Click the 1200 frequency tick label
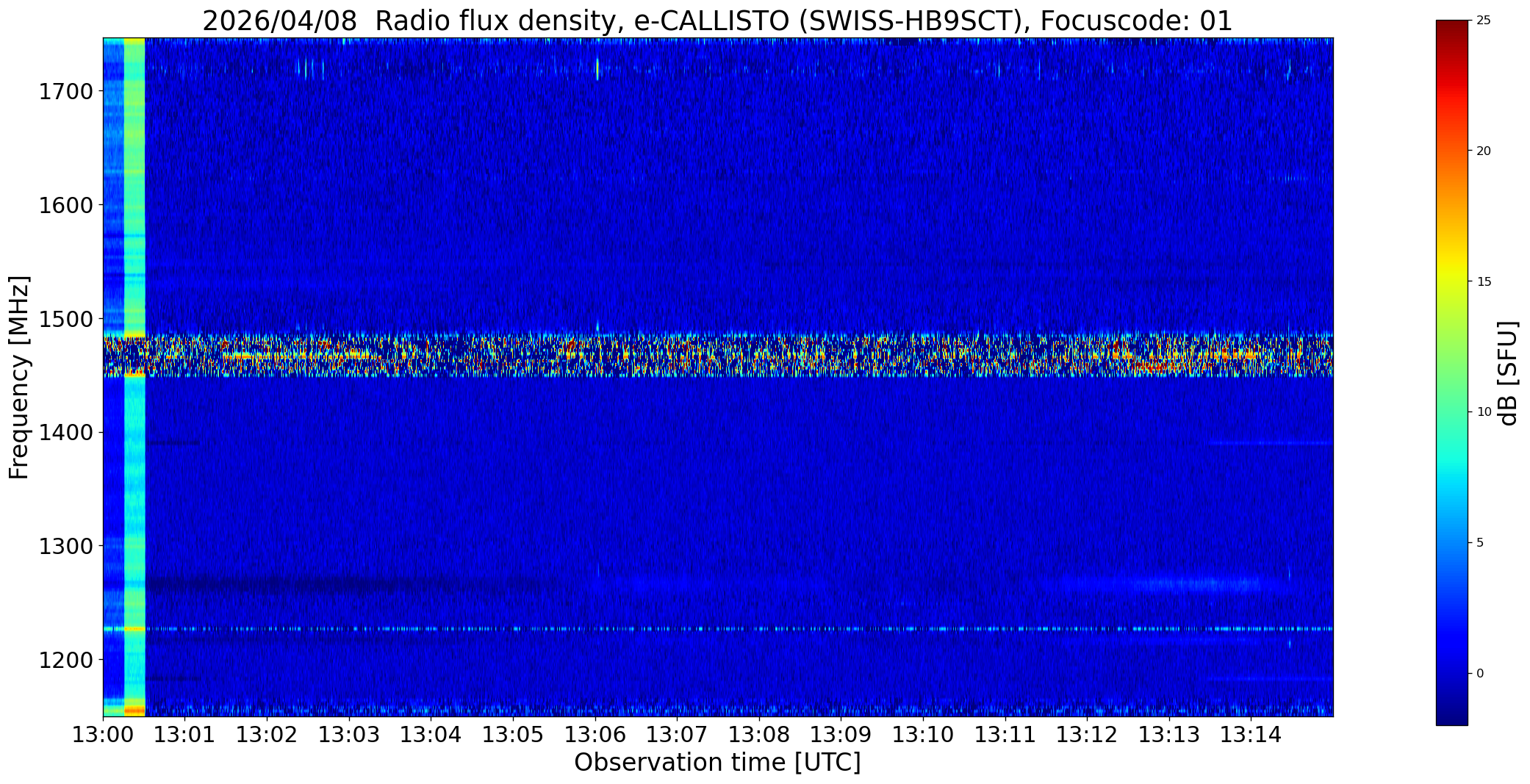Image resolution: width=1530 pixels, height=784 pixels. (65, 660)
